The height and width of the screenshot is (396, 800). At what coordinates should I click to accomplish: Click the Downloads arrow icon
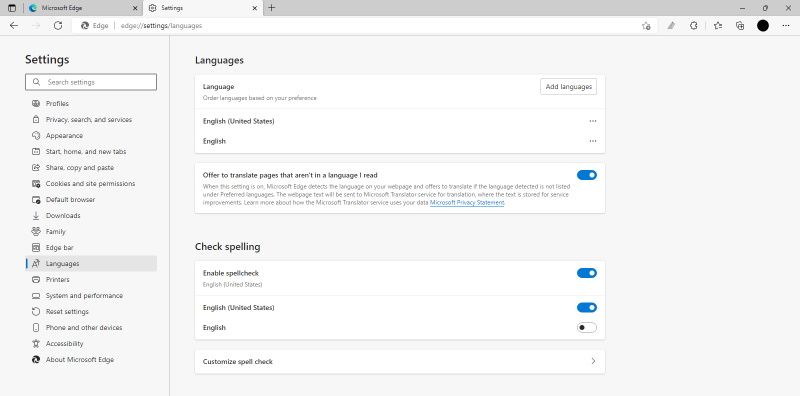point(36,215)
